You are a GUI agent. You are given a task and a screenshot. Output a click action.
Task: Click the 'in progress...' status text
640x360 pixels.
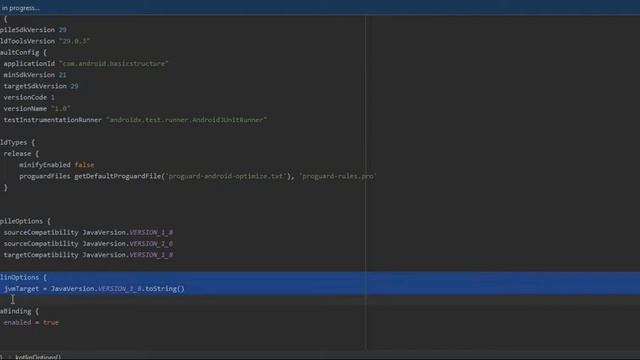(20, 8)
